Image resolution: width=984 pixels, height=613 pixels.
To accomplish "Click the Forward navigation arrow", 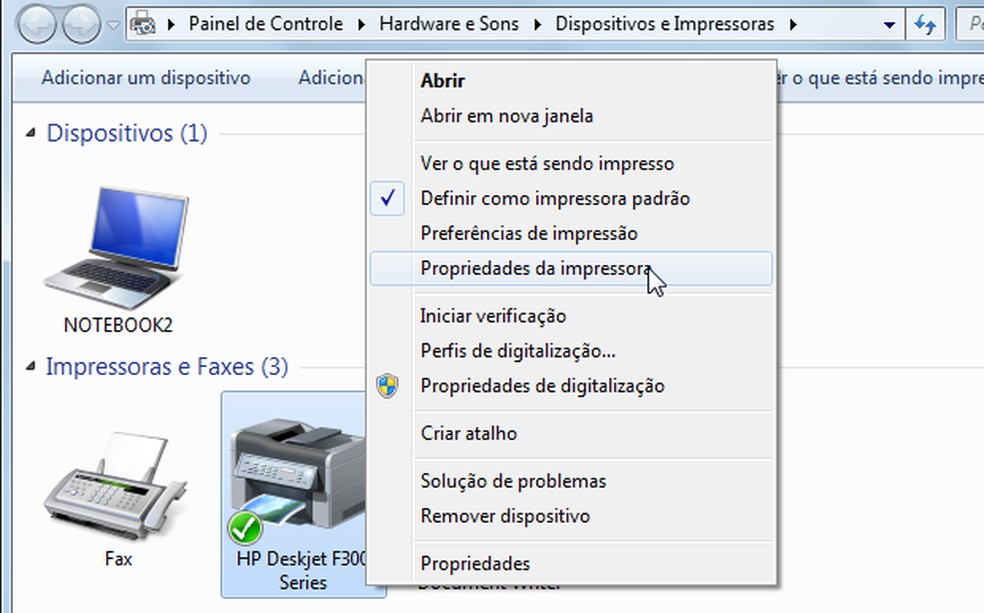I will tap(82, 24).
